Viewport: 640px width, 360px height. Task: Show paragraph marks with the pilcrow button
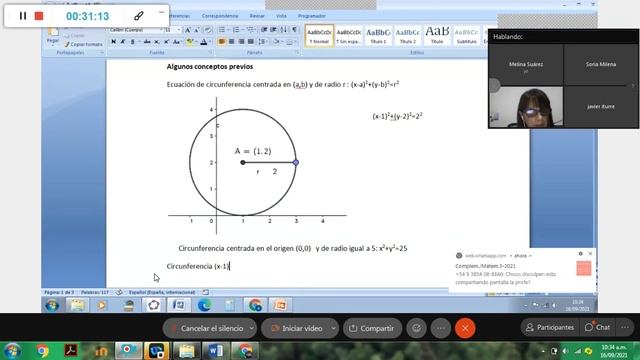[294, 30]
